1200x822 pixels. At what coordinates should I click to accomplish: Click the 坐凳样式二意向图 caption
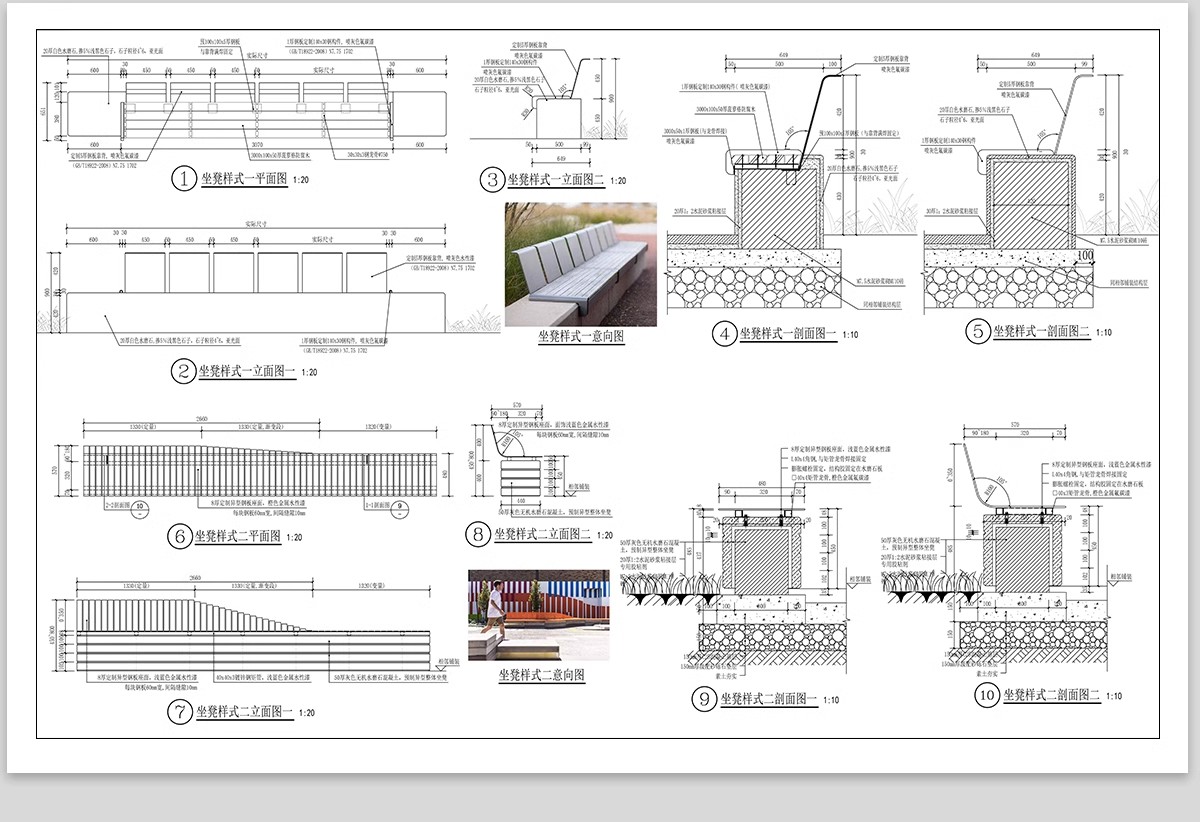tap(541, 675)
